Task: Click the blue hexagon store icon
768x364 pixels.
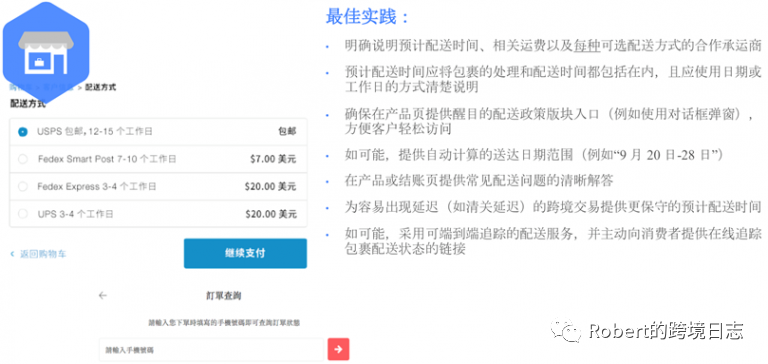Action: [x=47, y=52]
